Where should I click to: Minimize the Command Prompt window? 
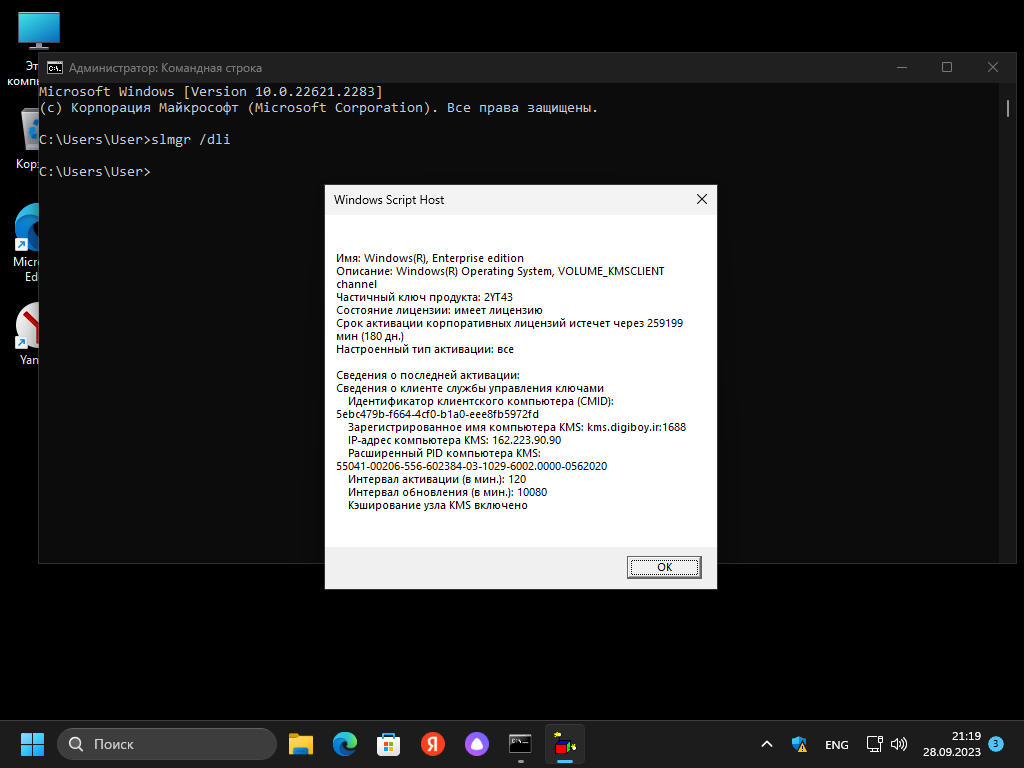902,67
